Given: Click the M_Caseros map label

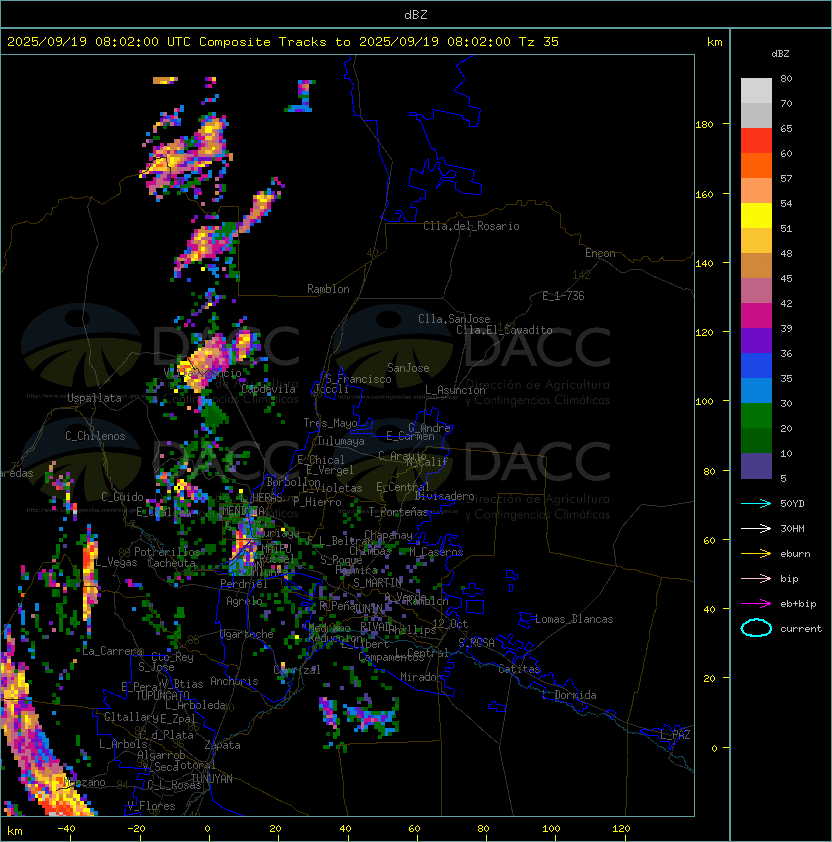Looking at the screenshot, I should click(436, 552).
